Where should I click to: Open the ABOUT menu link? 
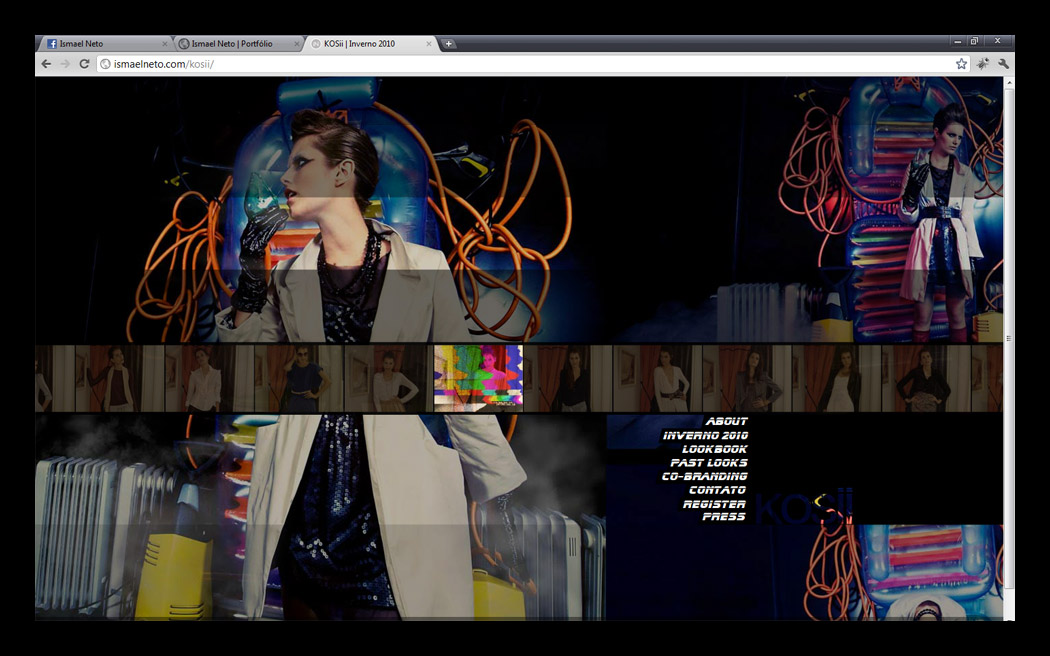(x=727, y=421)
